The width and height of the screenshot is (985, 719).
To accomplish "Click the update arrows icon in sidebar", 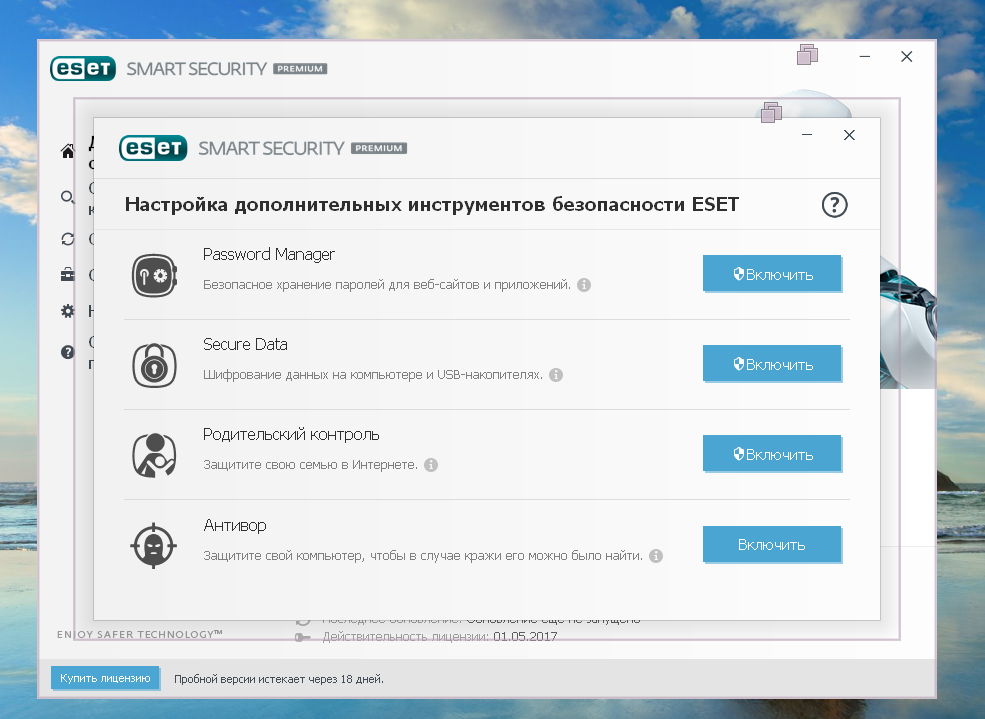I will [x=68, y=239].
